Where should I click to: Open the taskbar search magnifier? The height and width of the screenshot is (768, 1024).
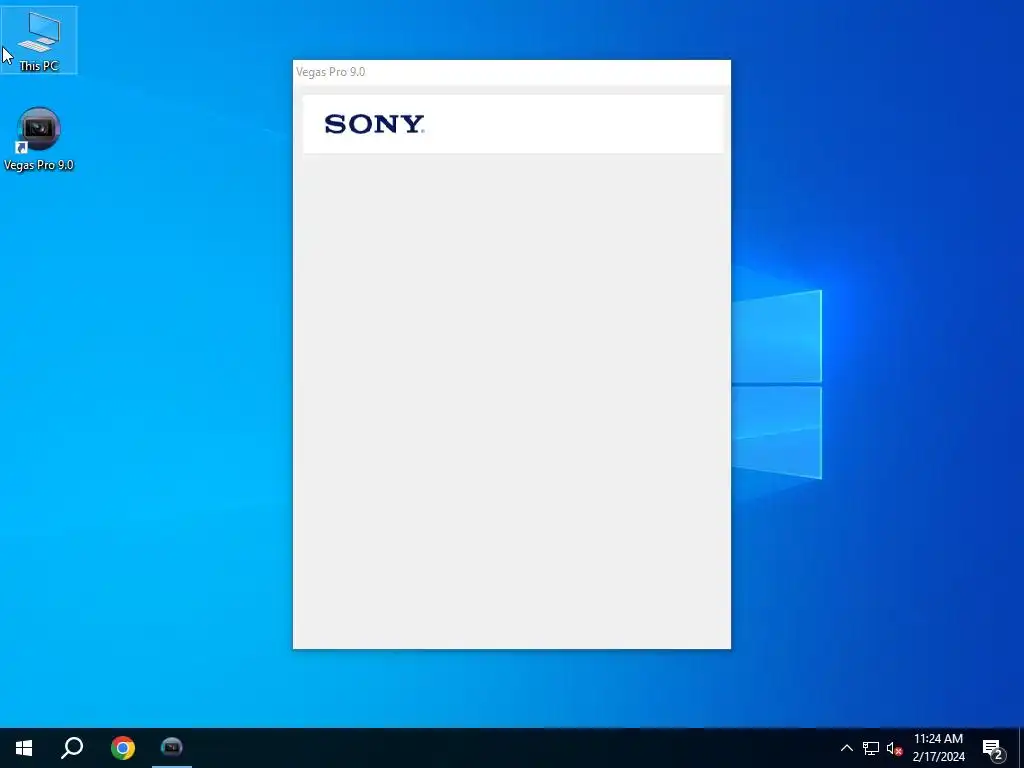(x=72, y=748)
